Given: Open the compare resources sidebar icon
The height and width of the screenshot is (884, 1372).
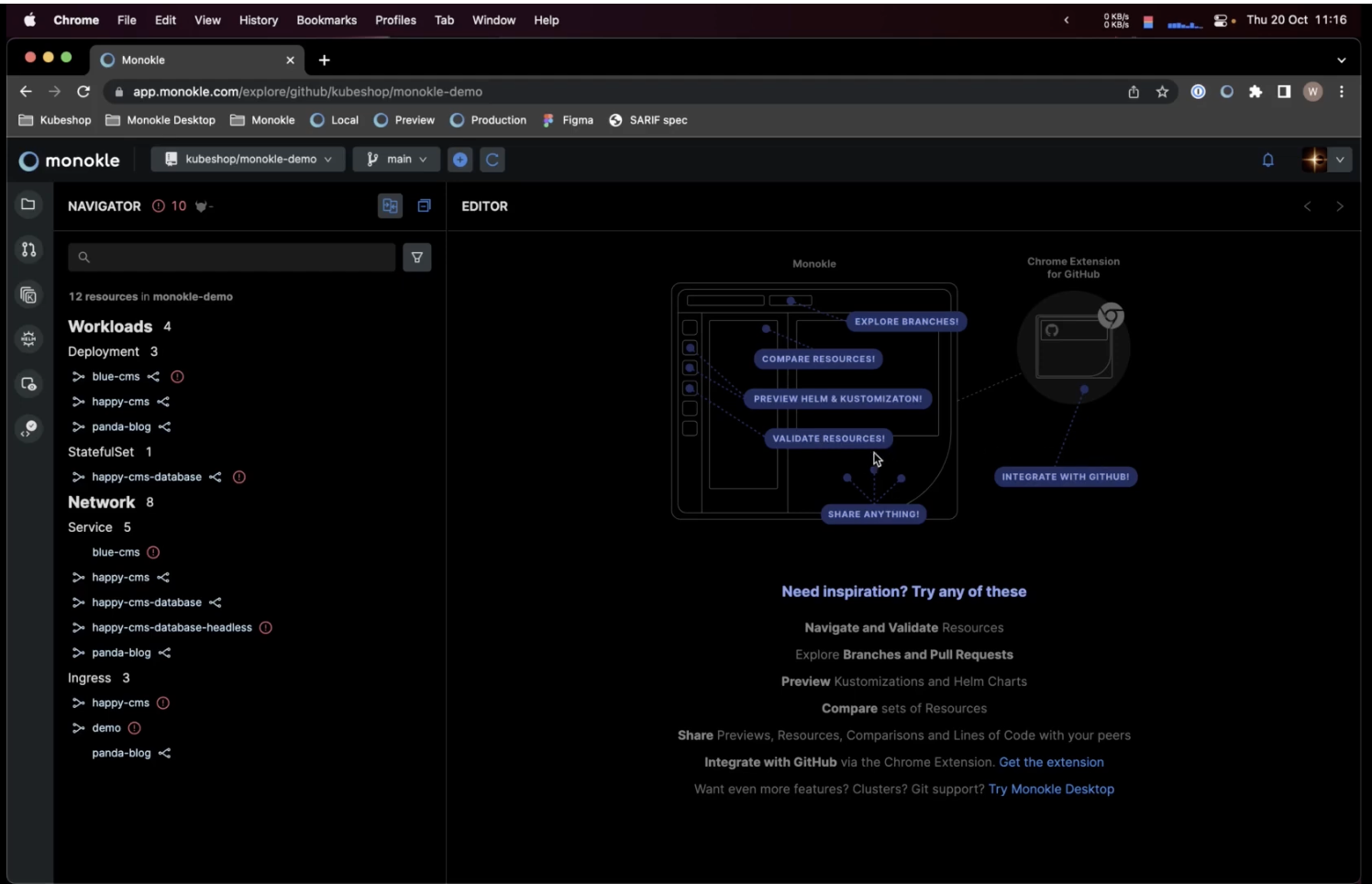Looking at the screenshot, I should tap(28, 384).
